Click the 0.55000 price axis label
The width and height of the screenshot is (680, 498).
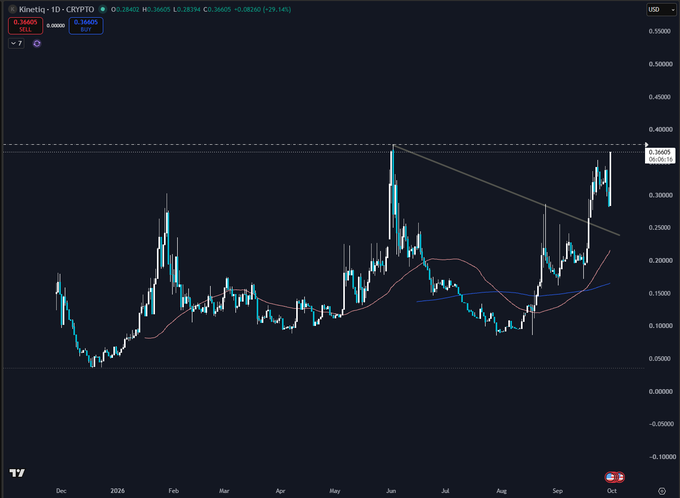tap(660, 31)
